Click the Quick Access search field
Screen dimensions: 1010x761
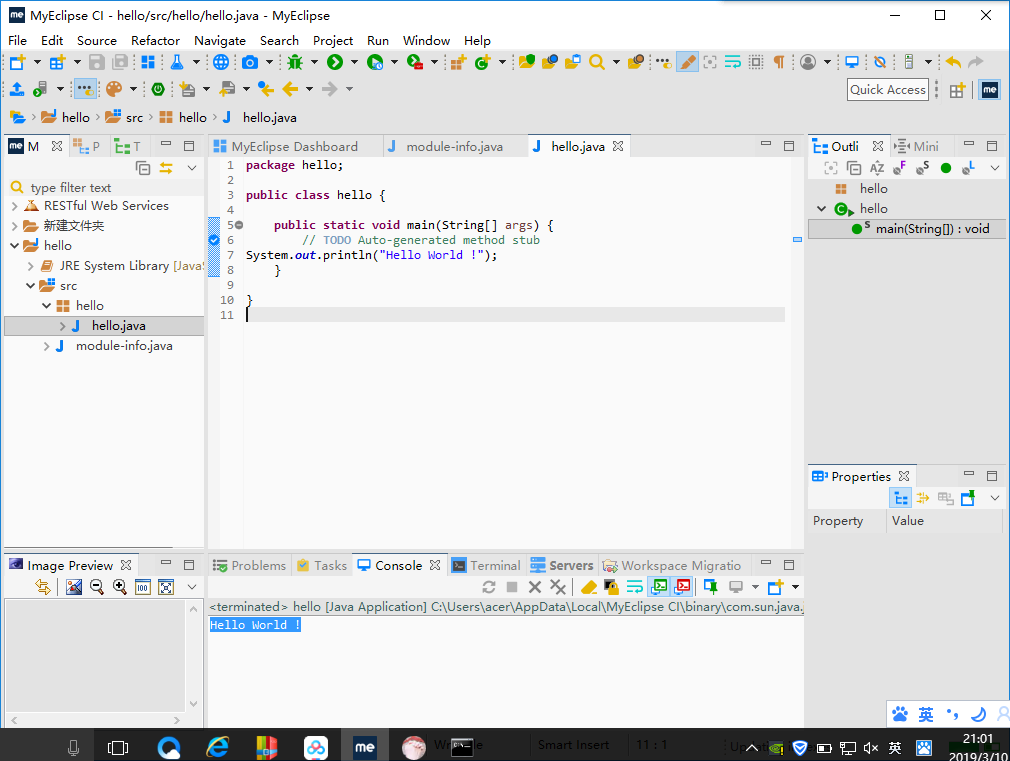[887, 89]
